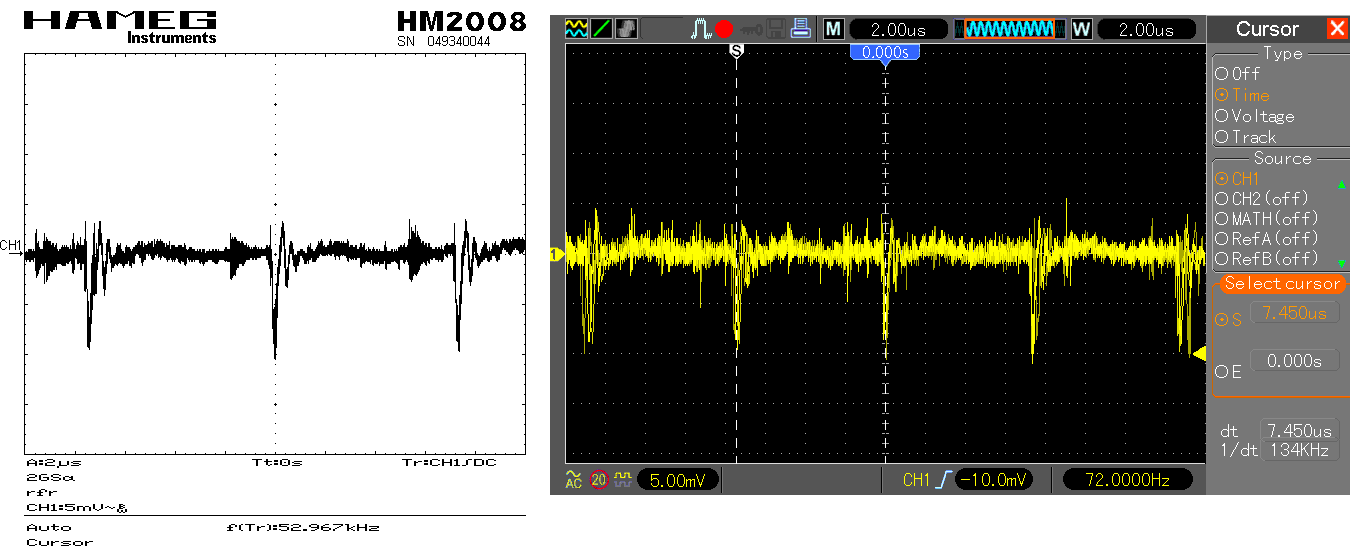Click the floppy disk save icon
The height and width of the screenshot is (549, 1350).
tap(776, 29)
